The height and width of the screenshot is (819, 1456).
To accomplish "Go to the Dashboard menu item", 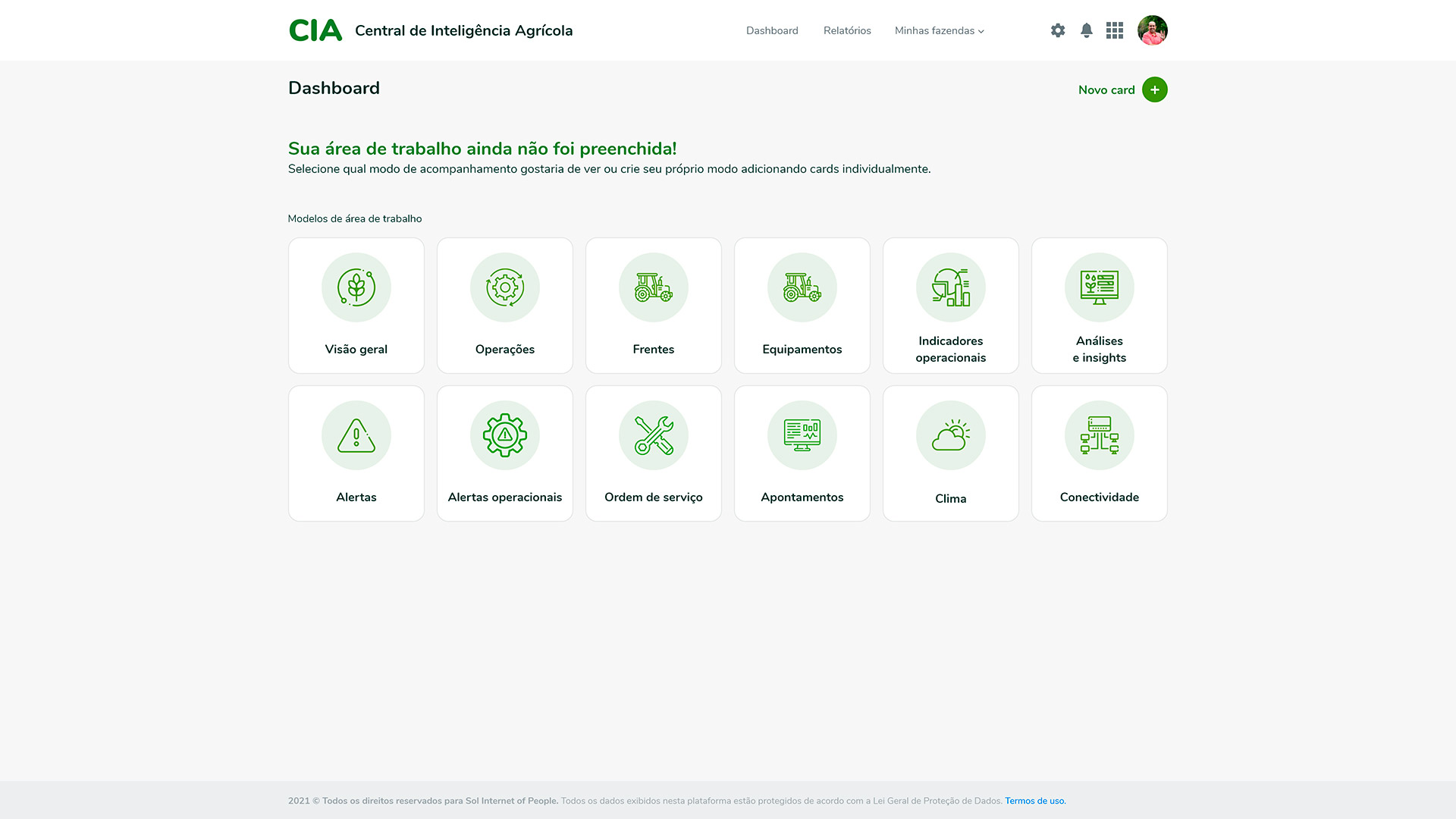I will (772, 30).
